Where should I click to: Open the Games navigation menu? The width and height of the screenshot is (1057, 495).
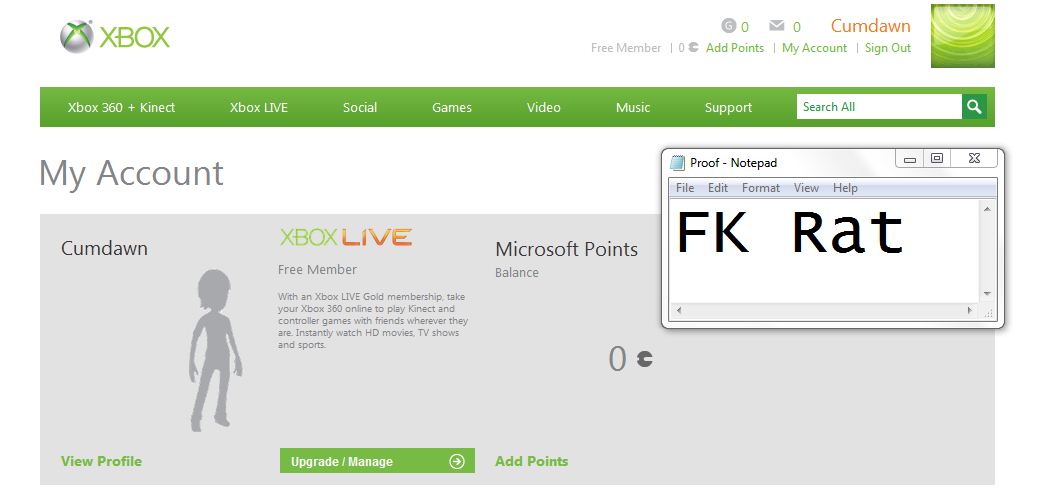452,107
